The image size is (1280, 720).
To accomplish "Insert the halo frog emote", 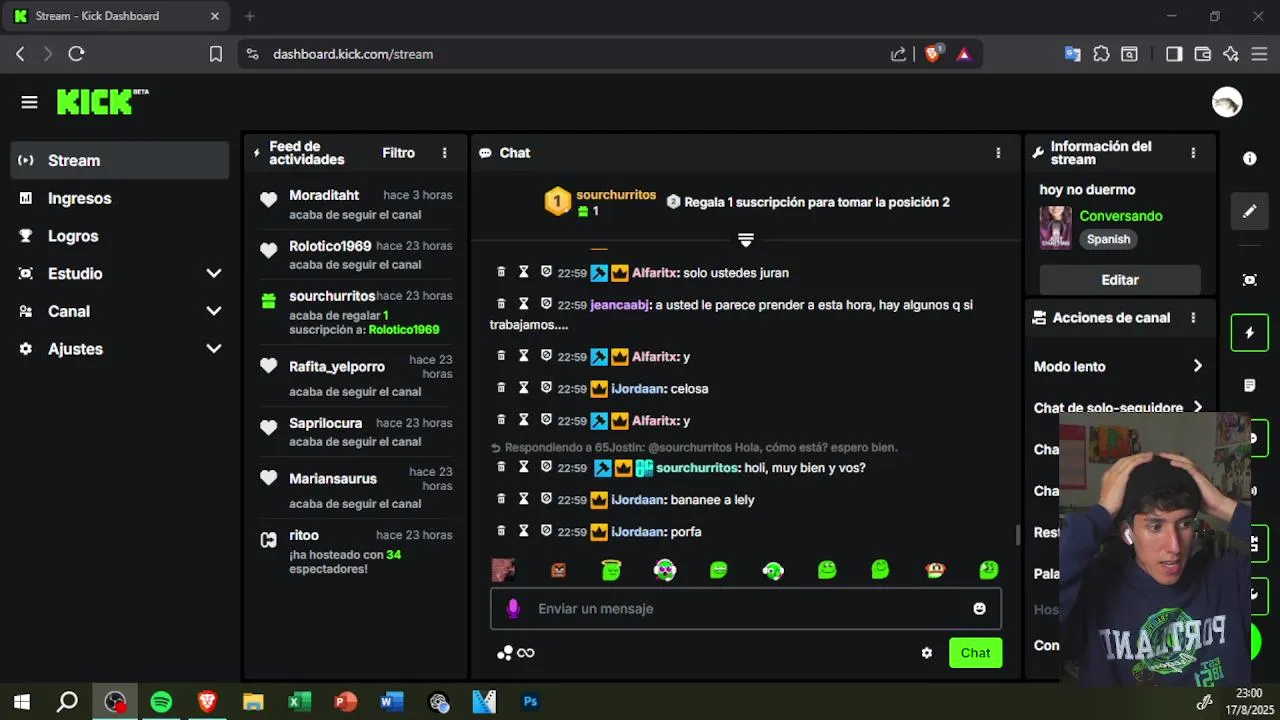I will [x=611, y=570].
